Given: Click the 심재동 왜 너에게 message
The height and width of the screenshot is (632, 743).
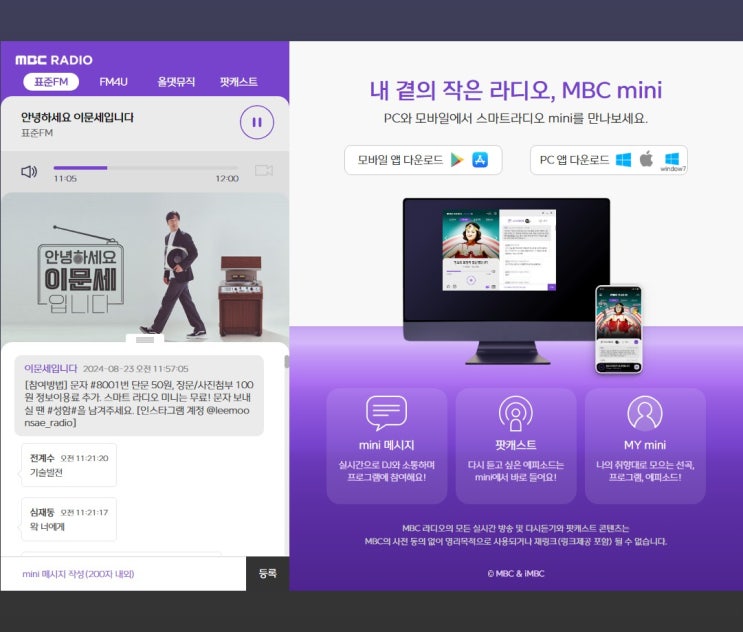Looking at the screenshot, I should click(69, 519).
